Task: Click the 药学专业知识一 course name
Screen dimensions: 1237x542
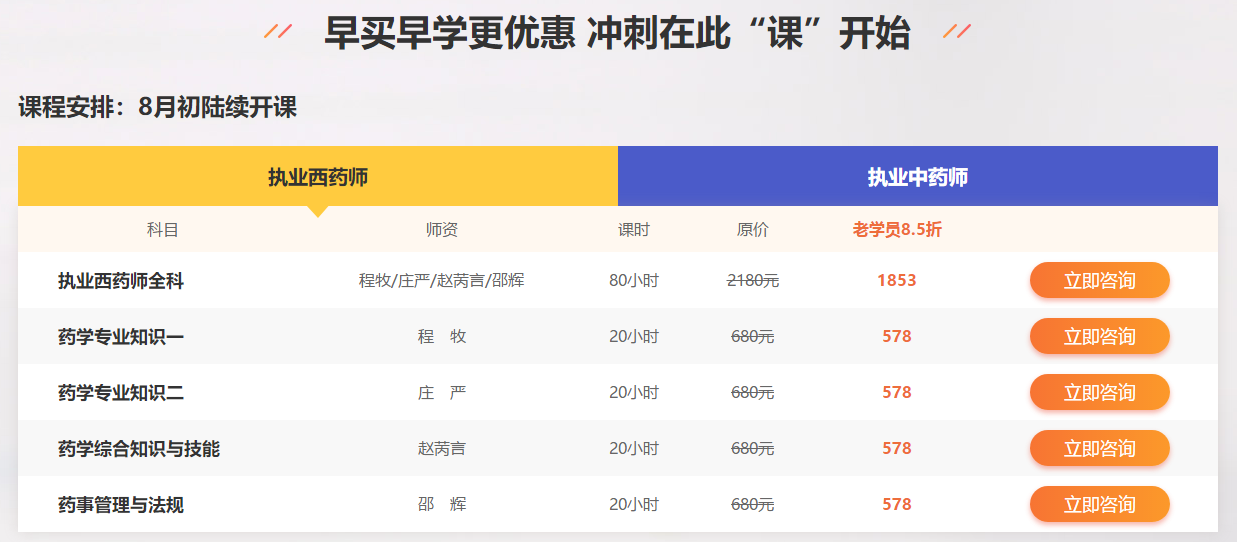Action: [121, 337]
